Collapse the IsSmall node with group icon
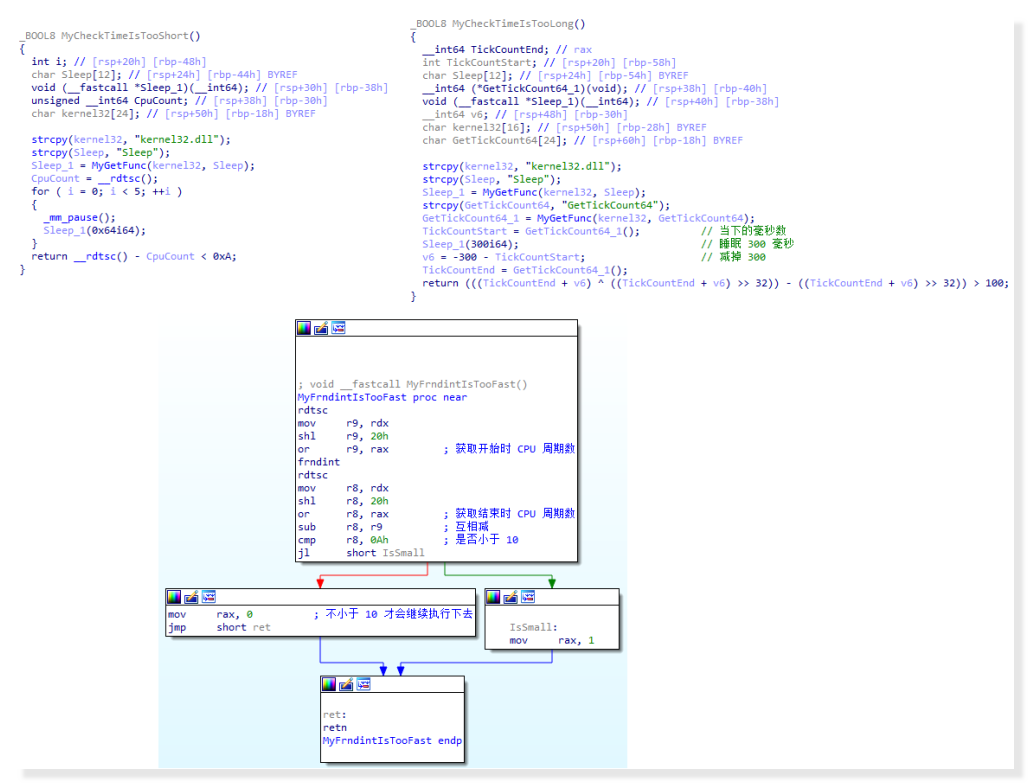 click(x=527, y=597)
